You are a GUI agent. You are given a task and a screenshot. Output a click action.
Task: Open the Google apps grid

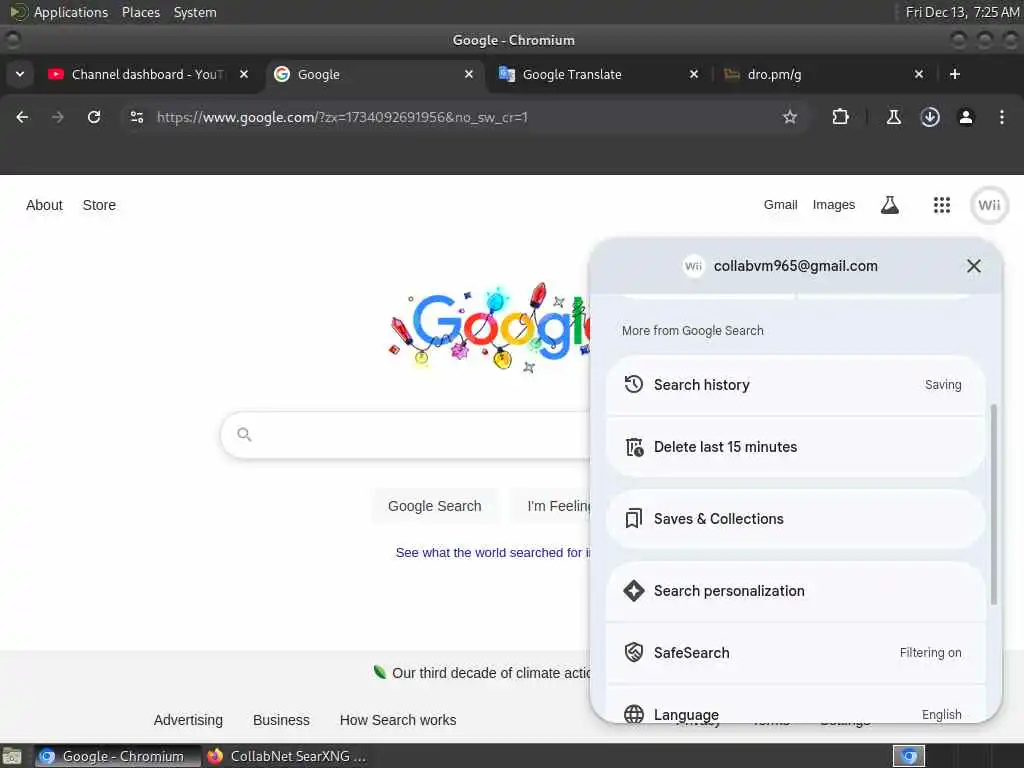coord(942,205)
